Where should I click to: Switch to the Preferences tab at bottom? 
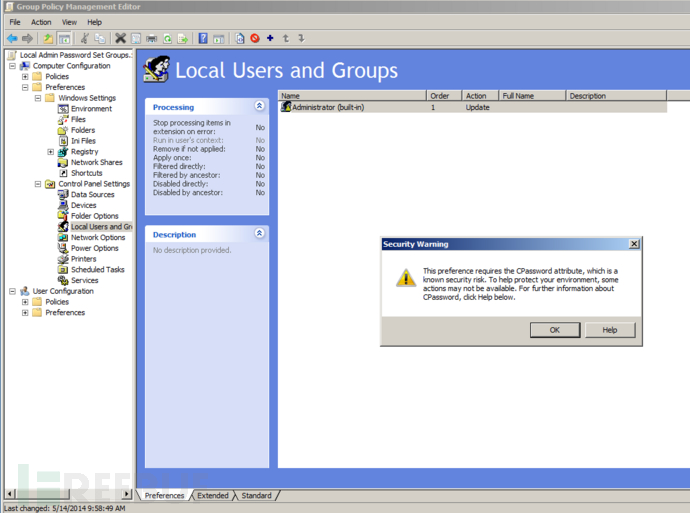pos(164,495)
